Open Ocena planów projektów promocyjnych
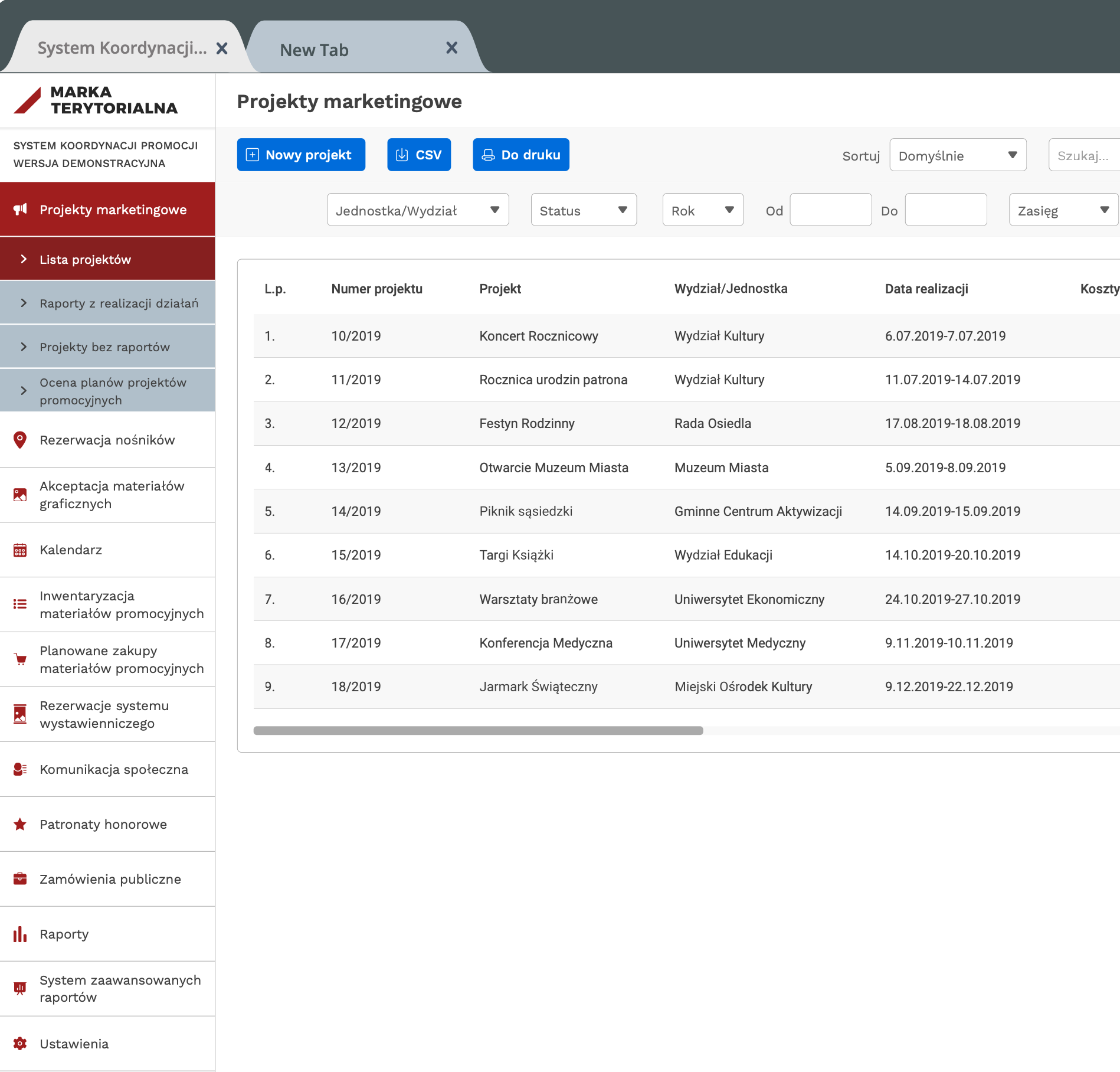Screen dimensions: 1120x1072 click(x=107, y=391)
